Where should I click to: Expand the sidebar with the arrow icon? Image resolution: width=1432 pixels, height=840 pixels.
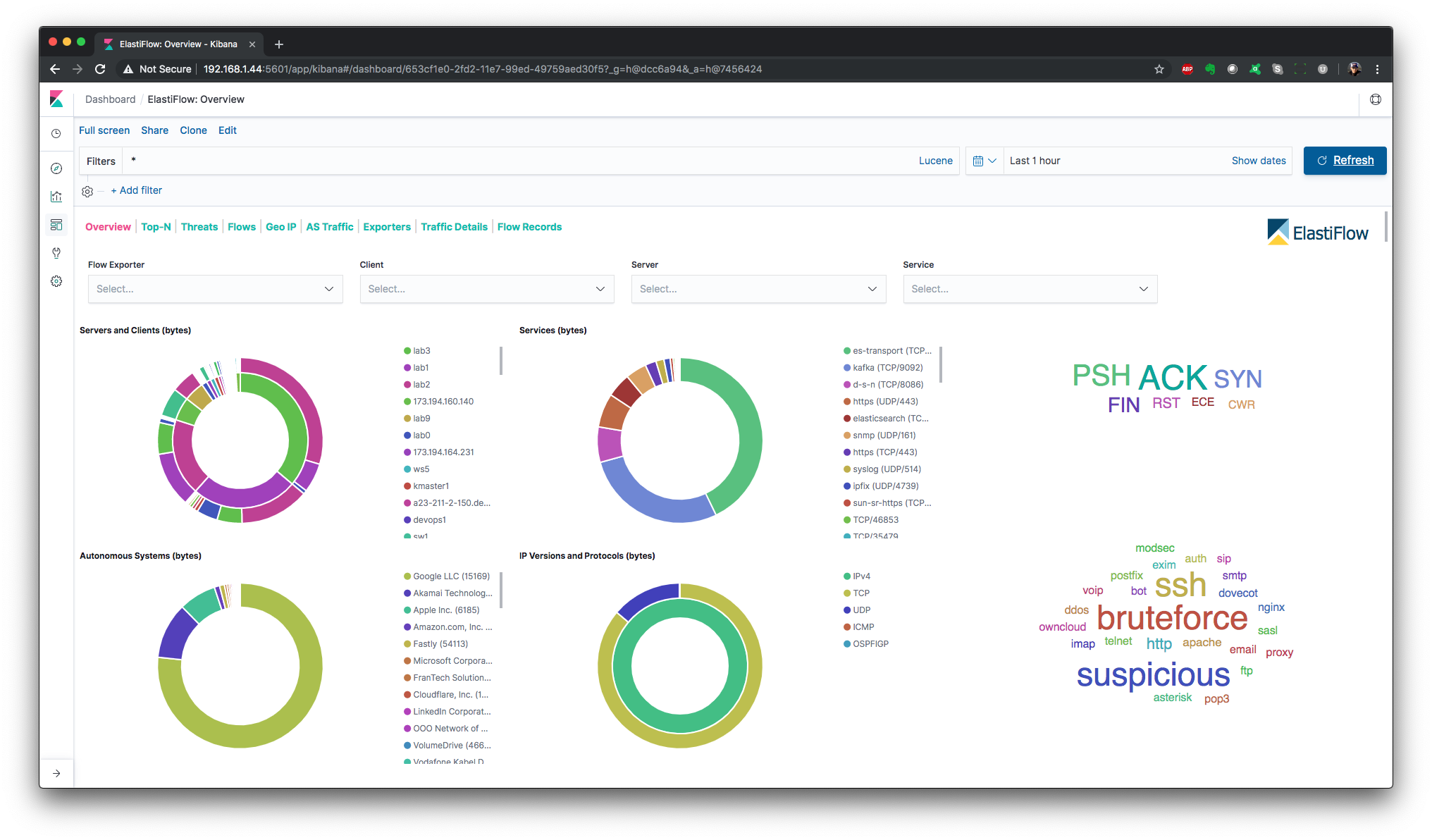(56, 773)
